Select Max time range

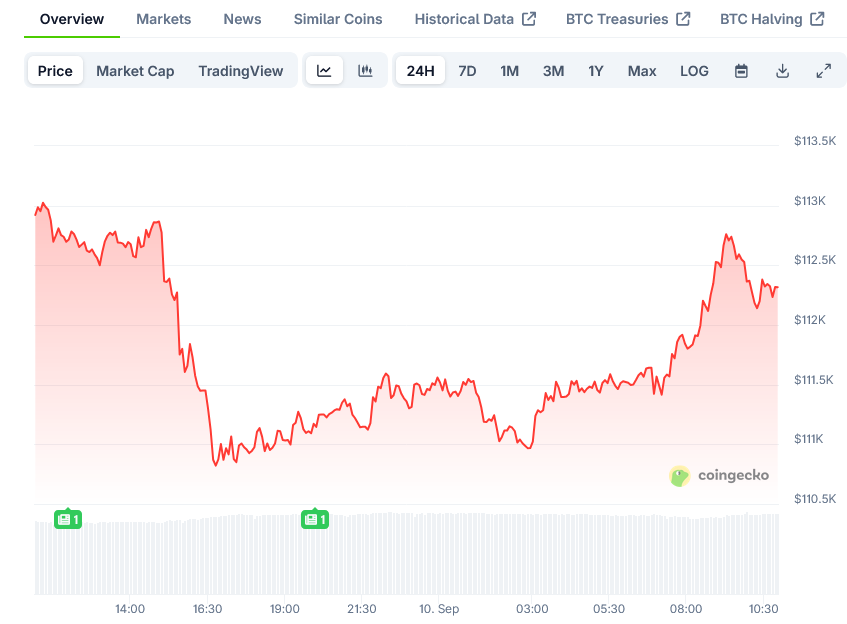pyautogui.click(x=642, y=71)
